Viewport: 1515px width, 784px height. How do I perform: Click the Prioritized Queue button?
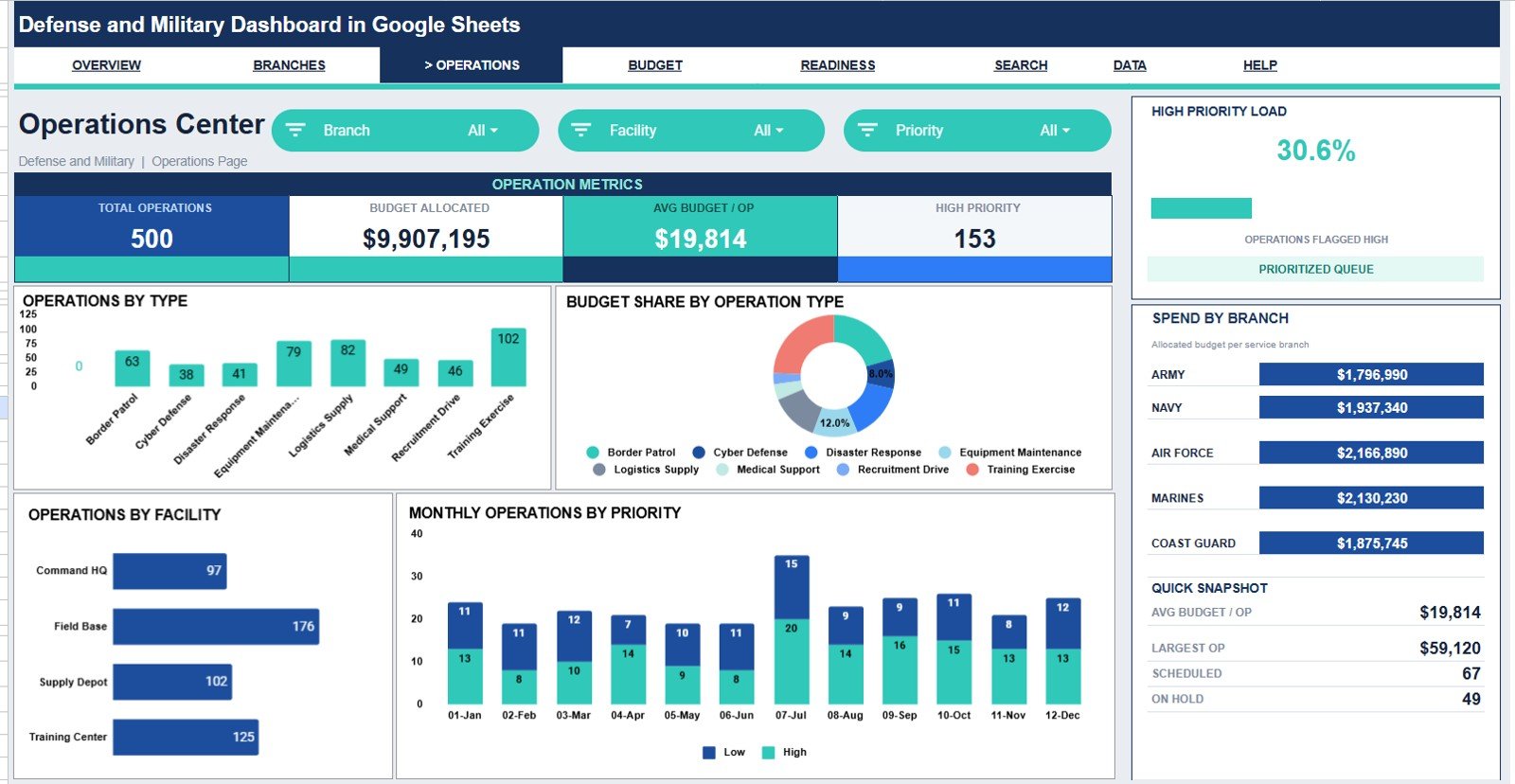point(1315,269)
